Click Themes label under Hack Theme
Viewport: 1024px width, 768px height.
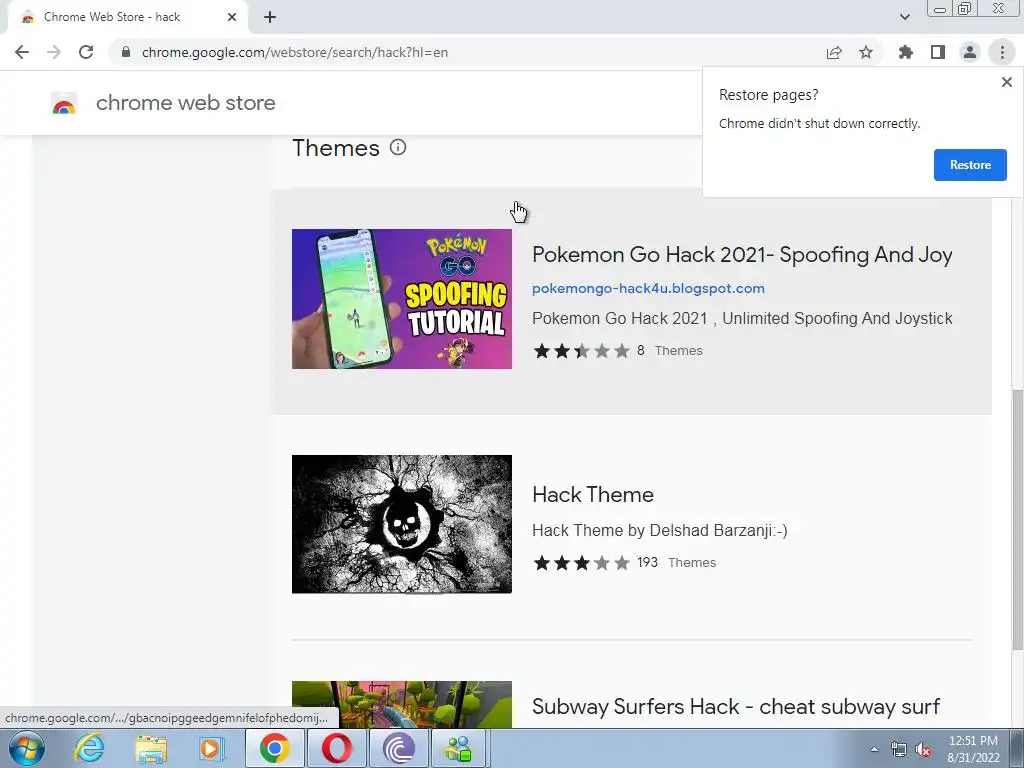pyautogui.click(x=692, y=563)
